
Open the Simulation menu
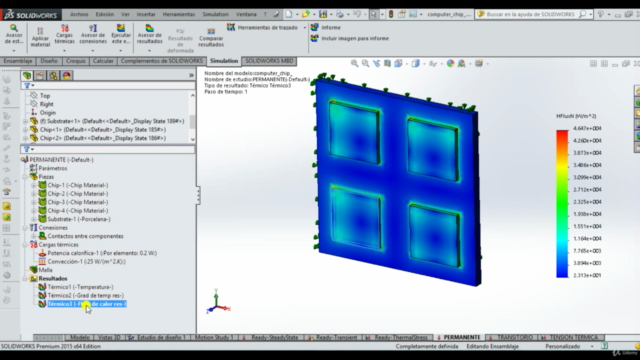point(216,14)
